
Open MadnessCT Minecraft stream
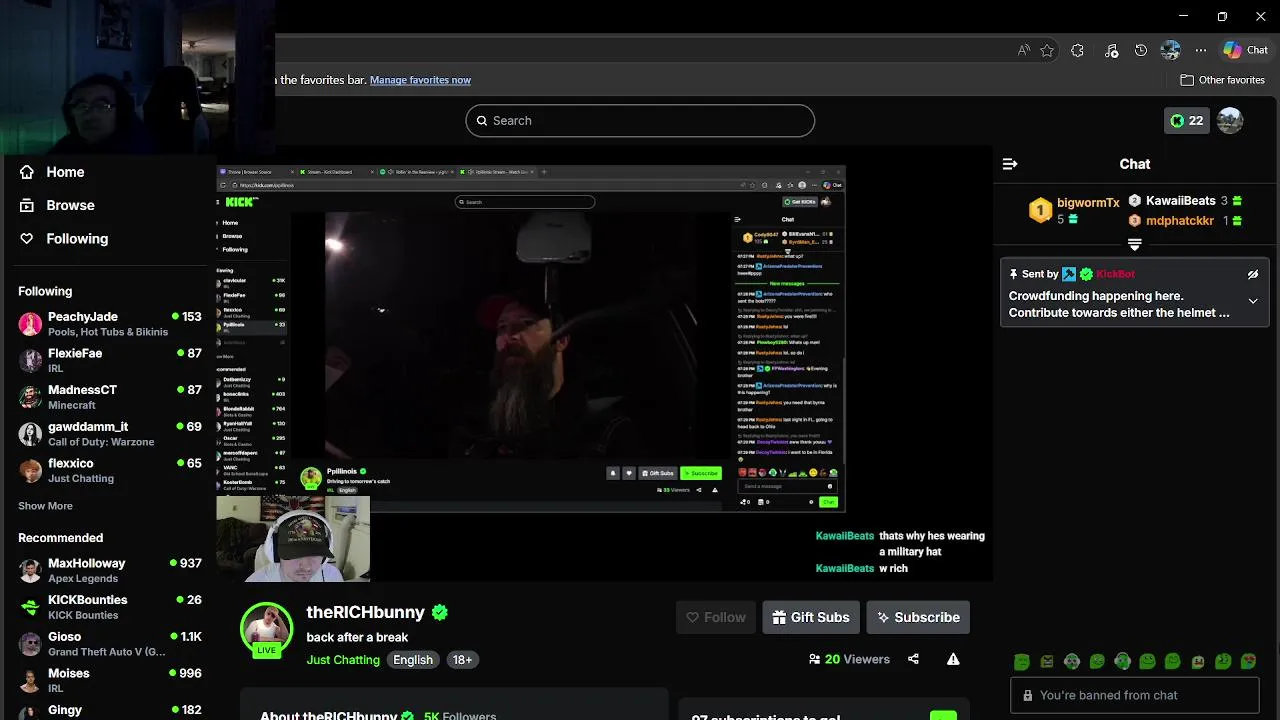click(x=110, y=397)
